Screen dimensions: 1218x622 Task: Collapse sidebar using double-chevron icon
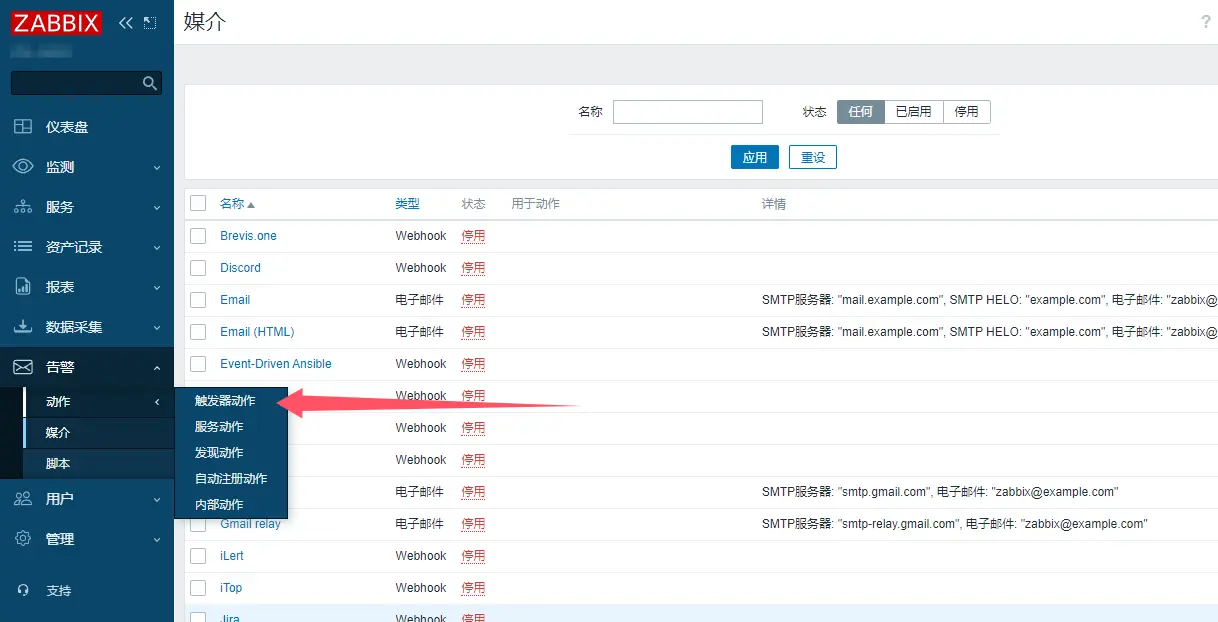click(x=126, y=22)
